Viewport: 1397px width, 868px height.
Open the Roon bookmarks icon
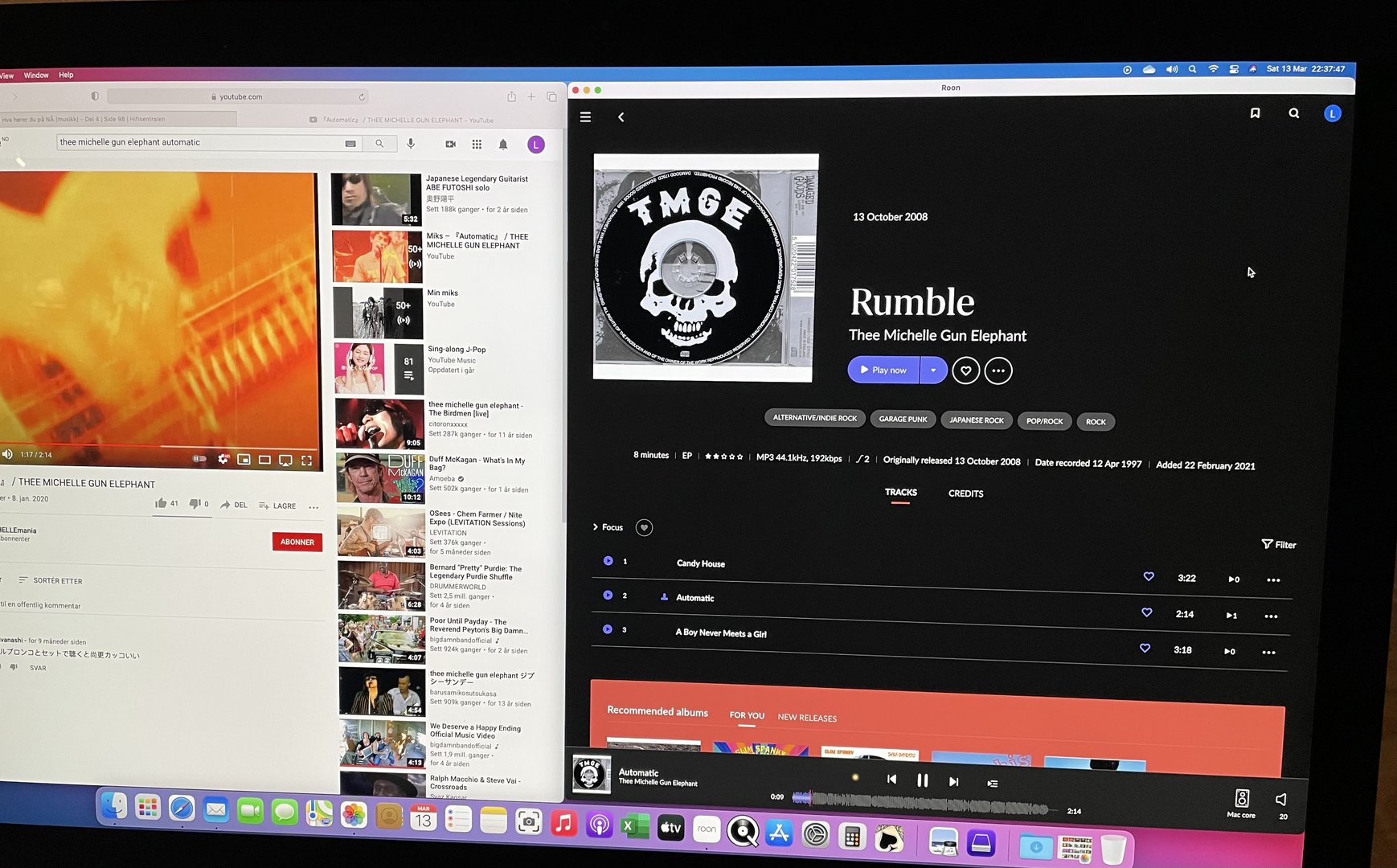pos(1255,113)
